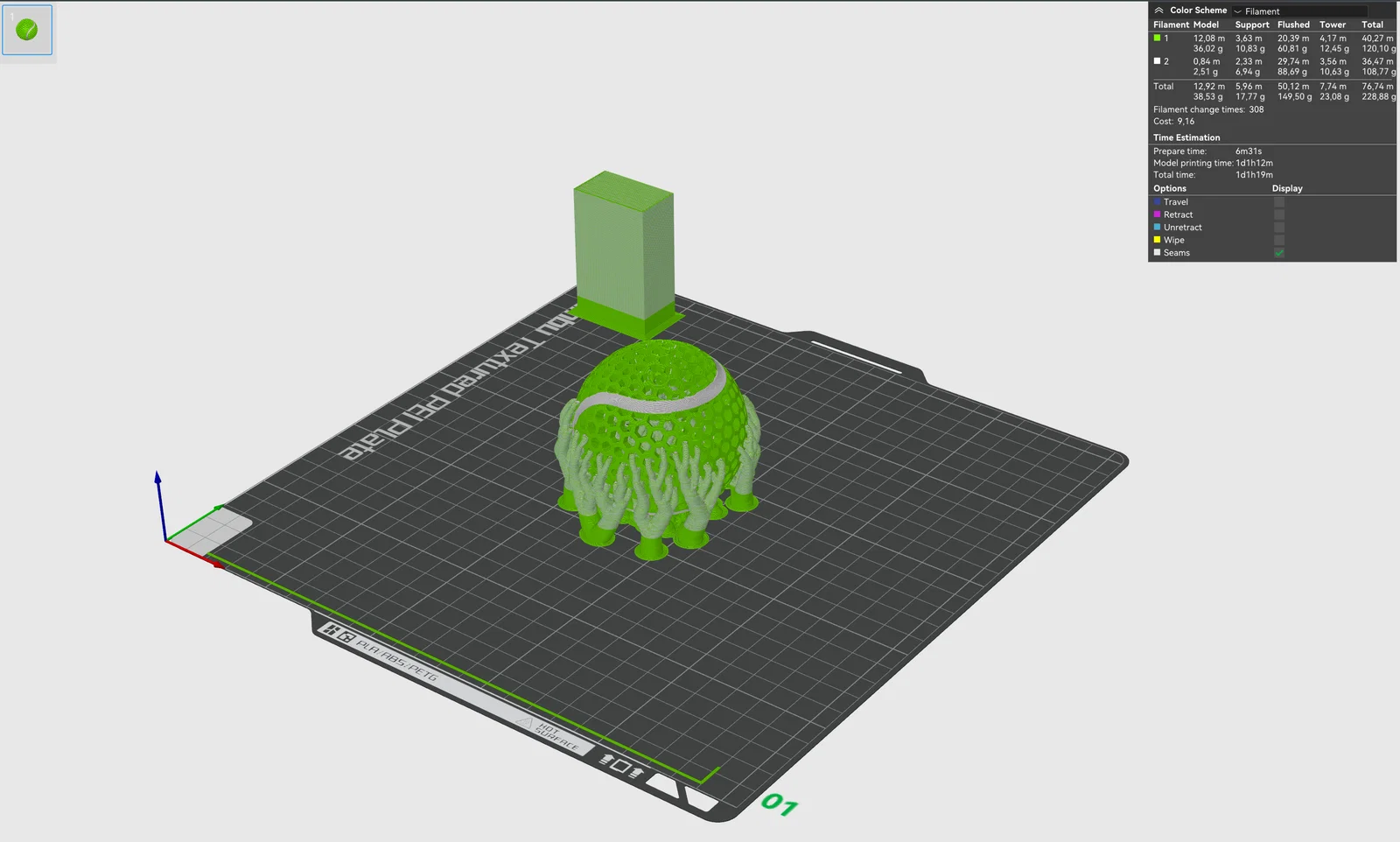The width and height of the screenshot is (1400, 842).
Task: Click the white filament 2 color swatch
Action: pos(1157,61)
